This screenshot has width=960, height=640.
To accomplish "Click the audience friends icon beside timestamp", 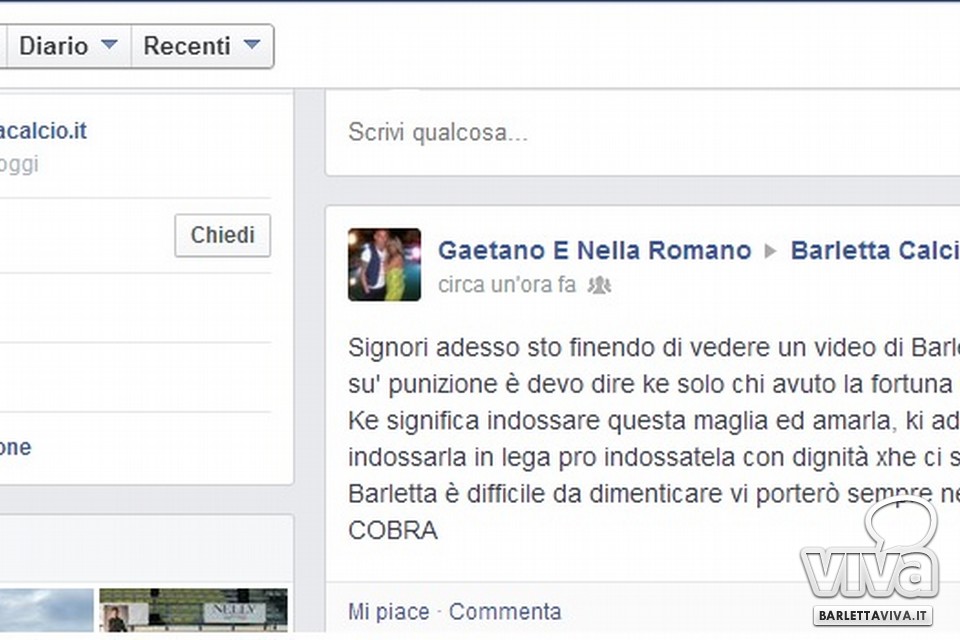I will point(599,285).
